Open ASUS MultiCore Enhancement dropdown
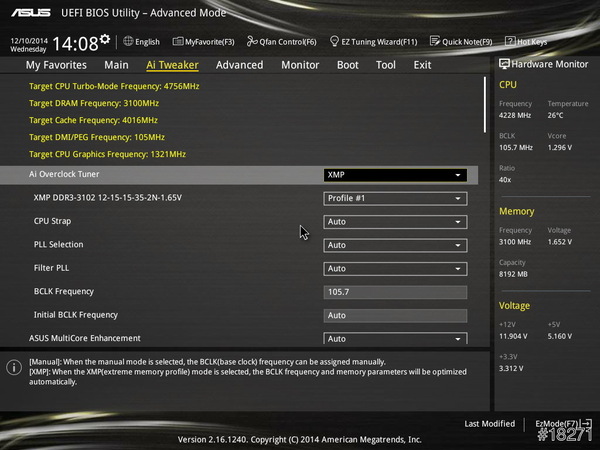600x450 pixels. point(395,339)
